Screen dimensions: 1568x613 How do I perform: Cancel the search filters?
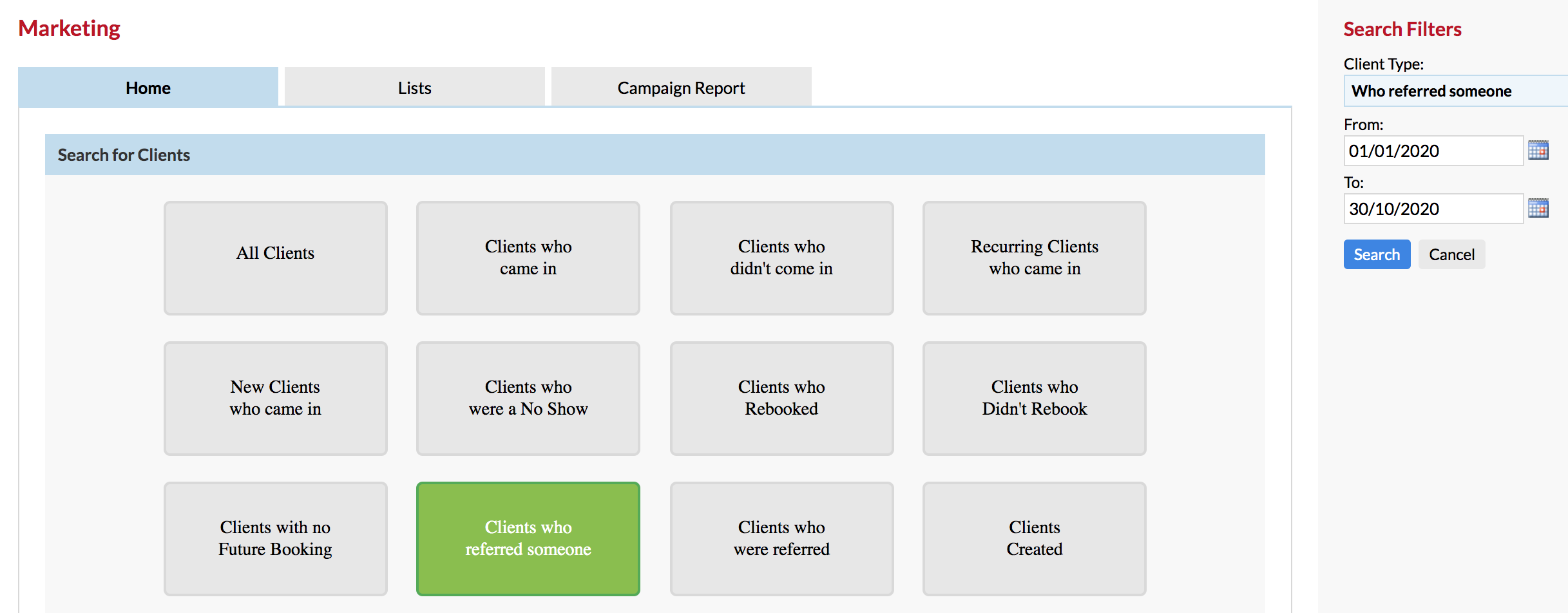(x=1451, y=254)
